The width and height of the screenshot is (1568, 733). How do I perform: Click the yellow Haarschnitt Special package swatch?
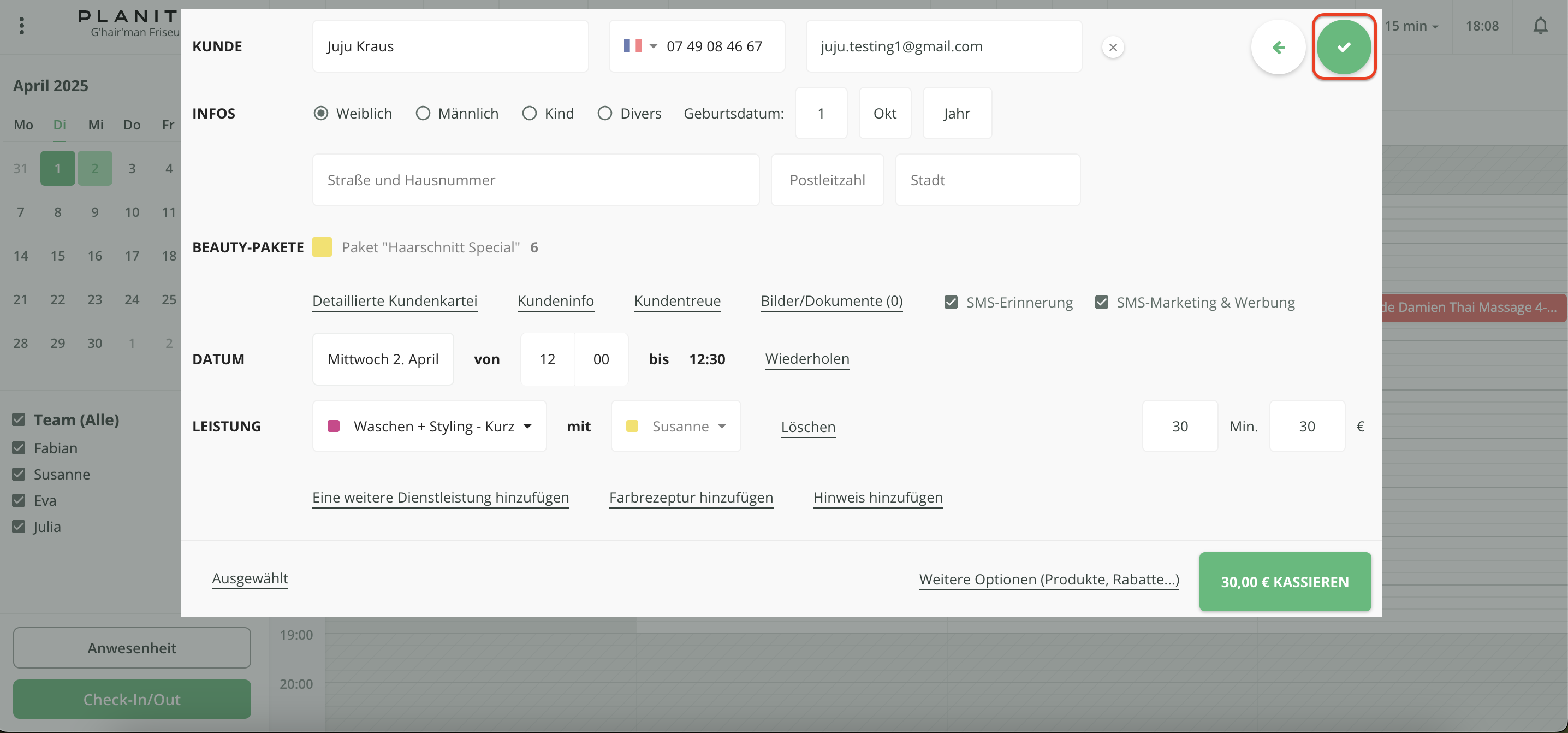coord(322,247)
